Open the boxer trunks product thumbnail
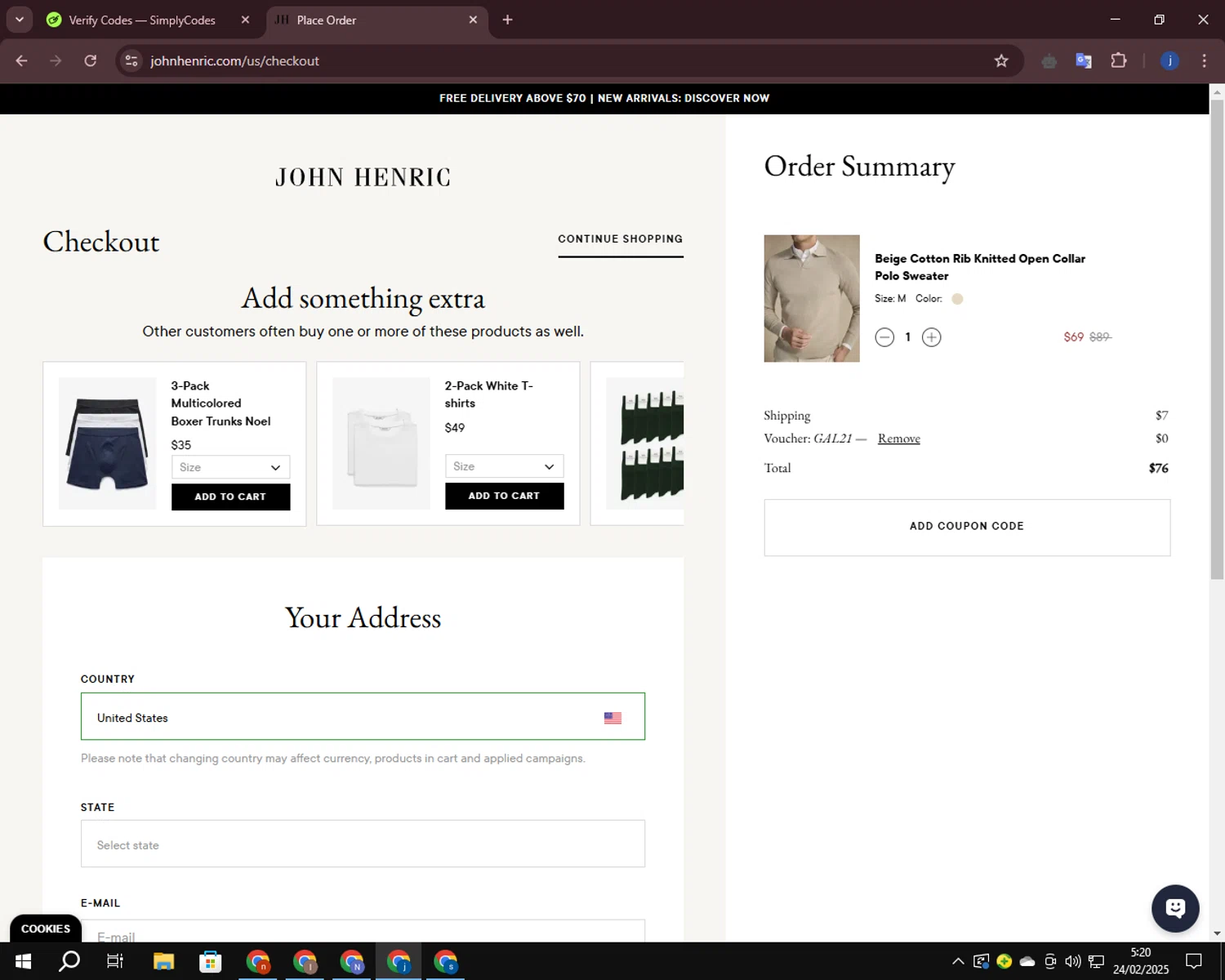 click(x=107, y=443)
